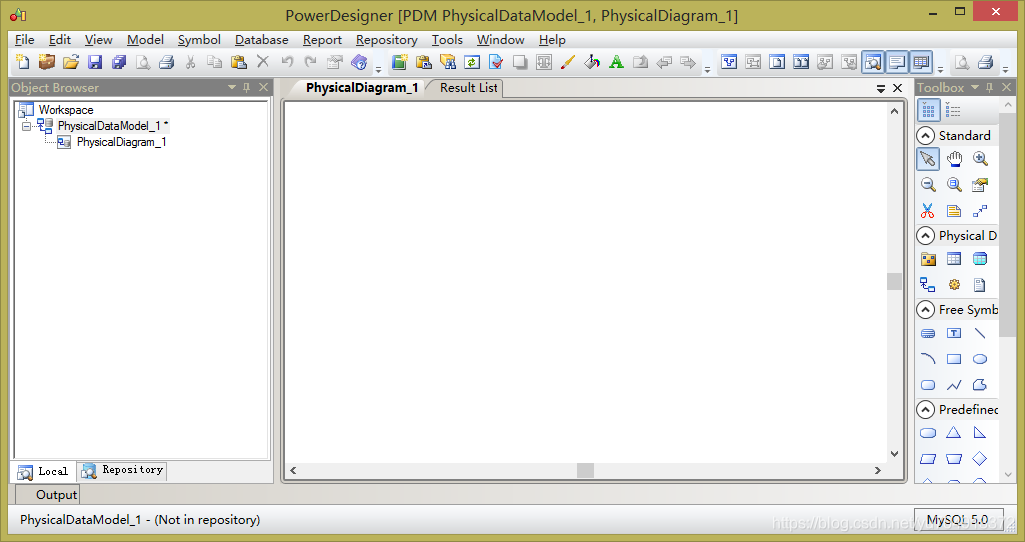
Task: Select the File tool in Physical Diagram
Action: (980, 285)
